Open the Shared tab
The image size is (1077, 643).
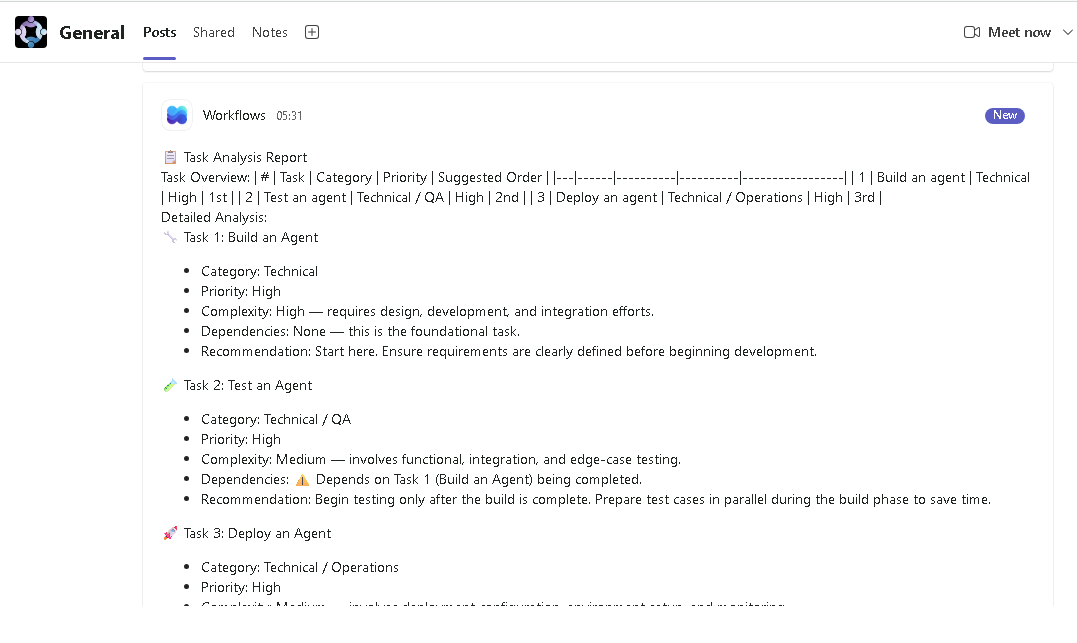214,32
